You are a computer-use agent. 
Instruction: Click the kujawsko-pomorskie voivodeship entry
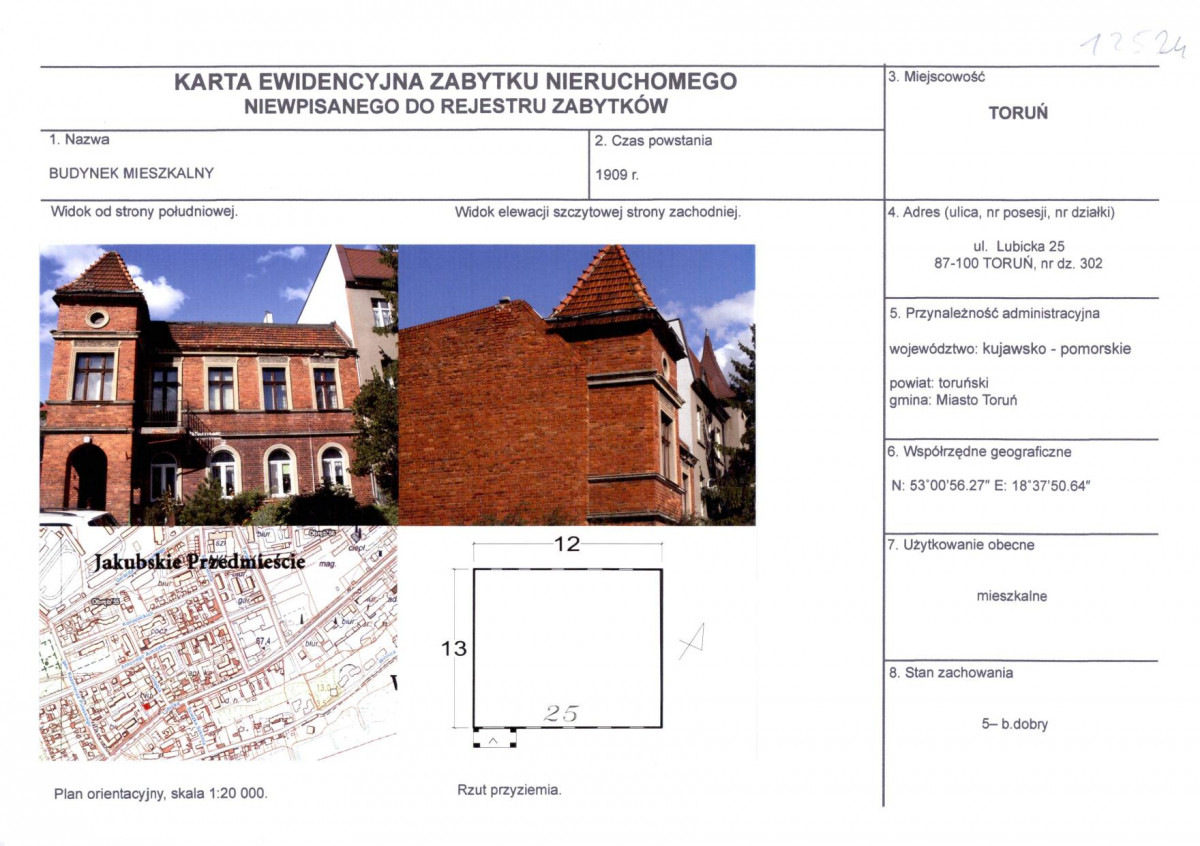pos(1012,350)
